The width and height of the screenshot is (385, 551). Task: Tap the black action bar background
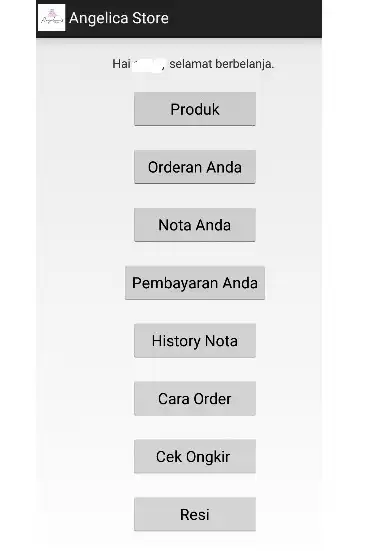pos(246,18)
